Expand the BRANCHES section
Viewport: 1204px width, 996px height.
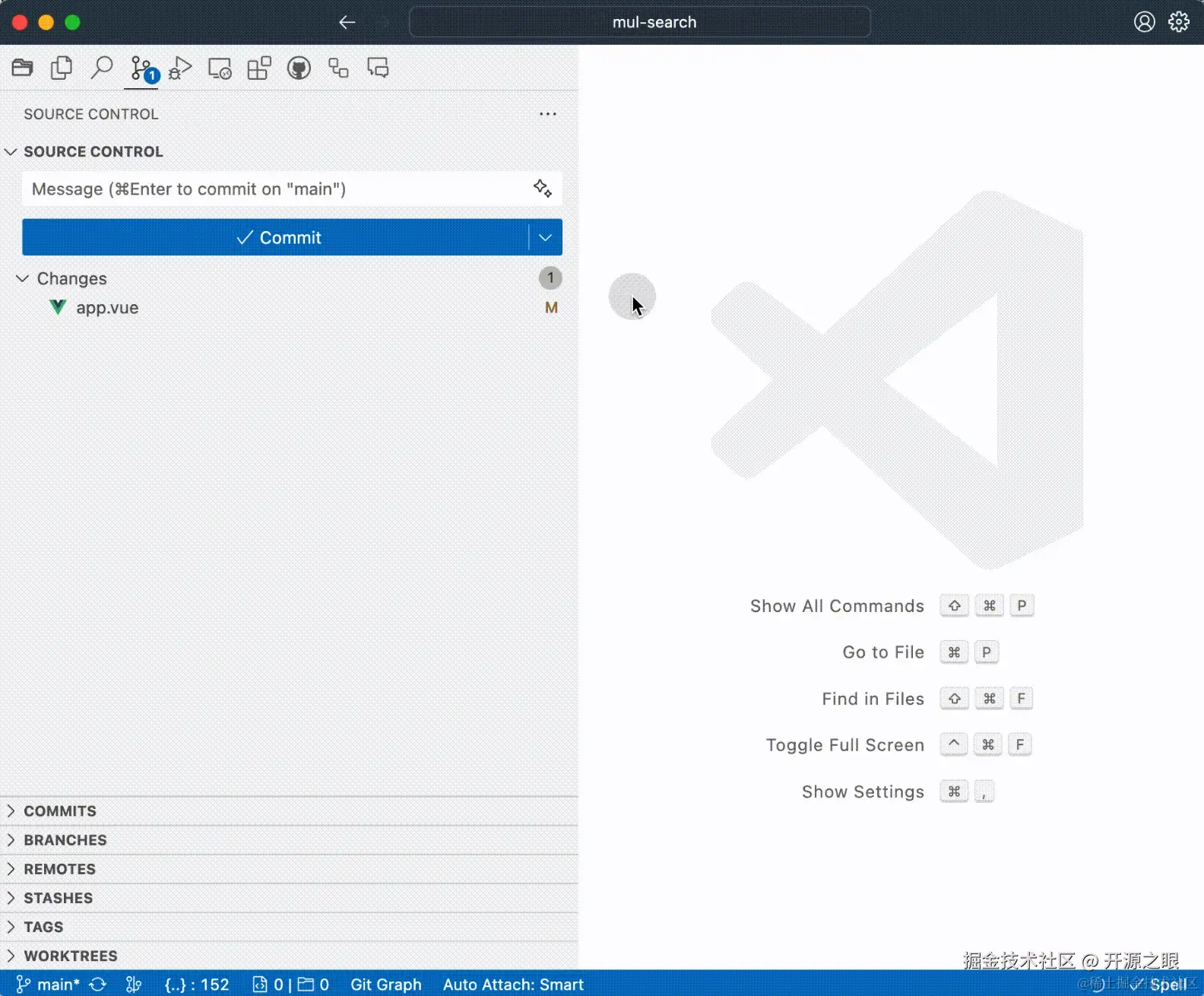point(289,840)
